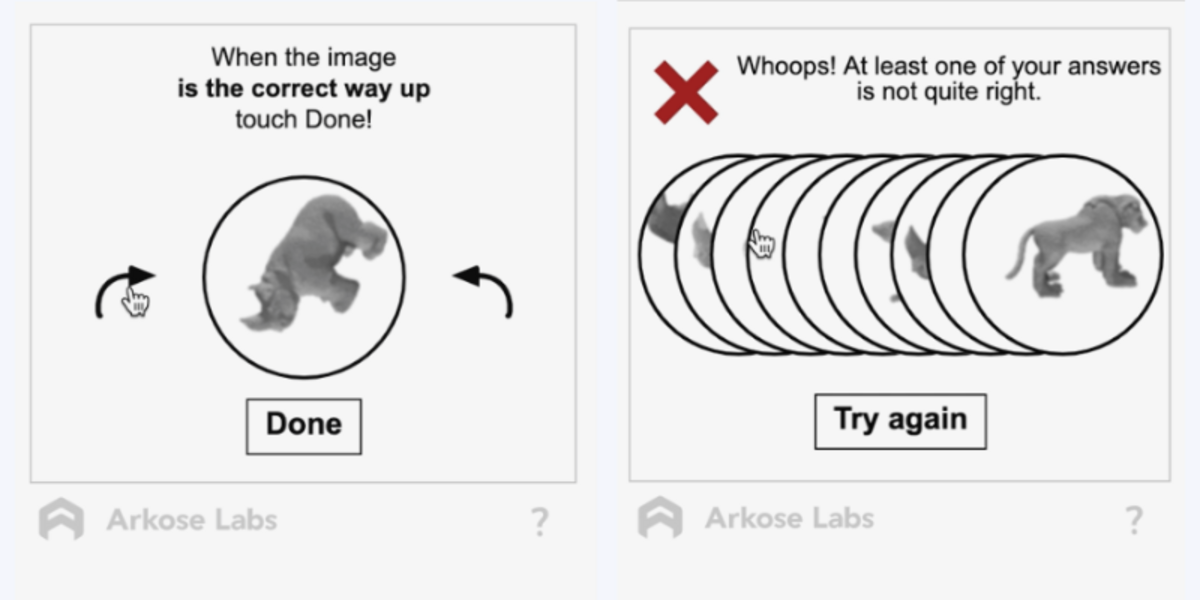This screenshot has width=1200, height=600.
Task: Open help question mark below the Done panel
Action: tap(539, 521)
